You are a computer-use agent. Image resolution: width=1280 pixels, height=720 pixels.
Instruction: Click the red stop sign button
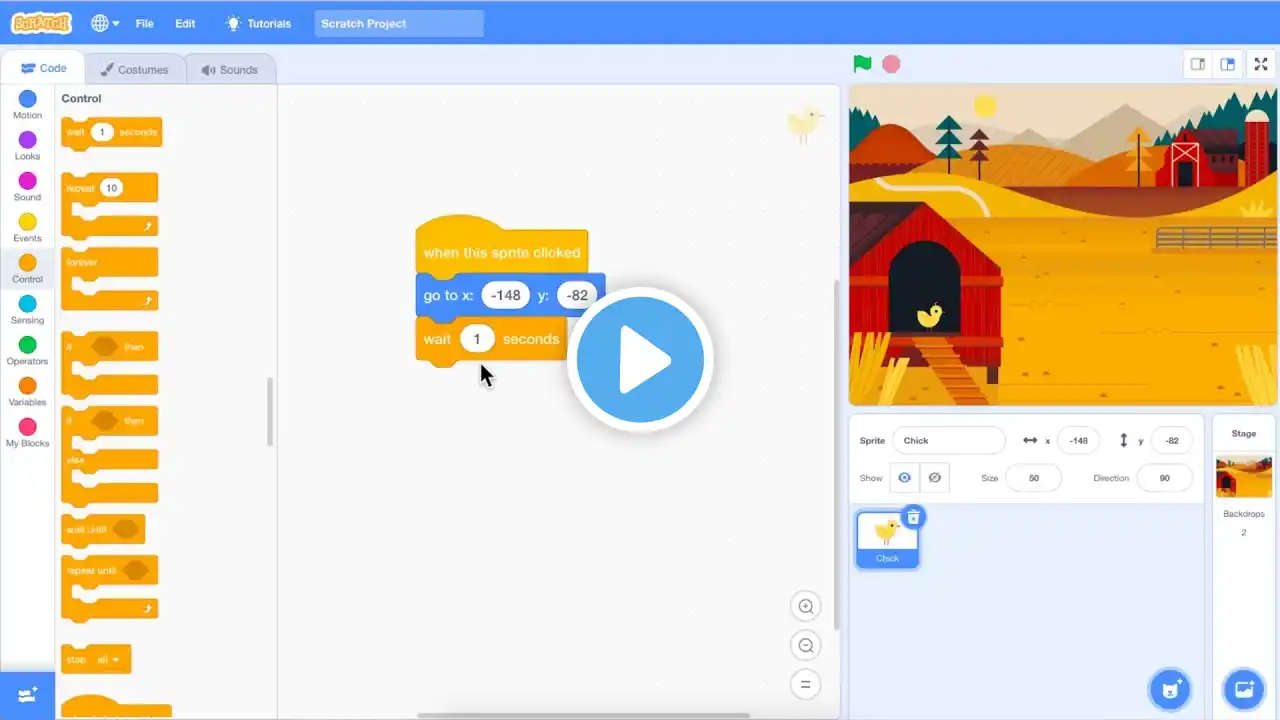tap(891, 64)
